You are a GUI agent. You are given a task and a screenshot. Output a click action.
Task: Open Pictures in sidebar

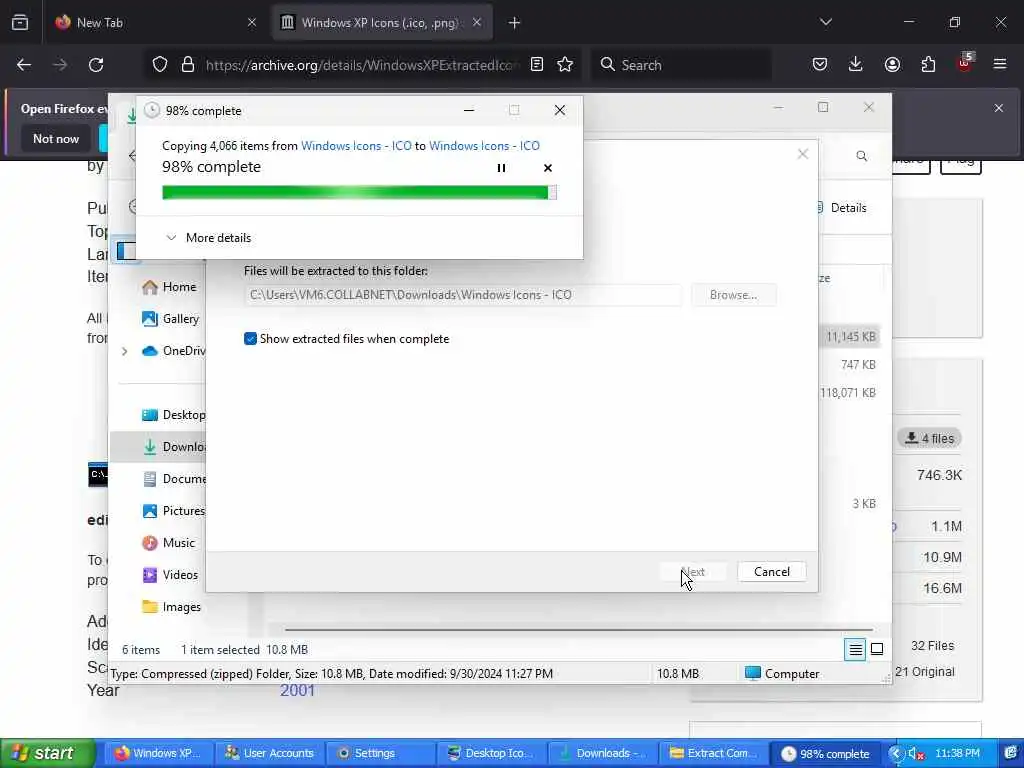(173, 511)
